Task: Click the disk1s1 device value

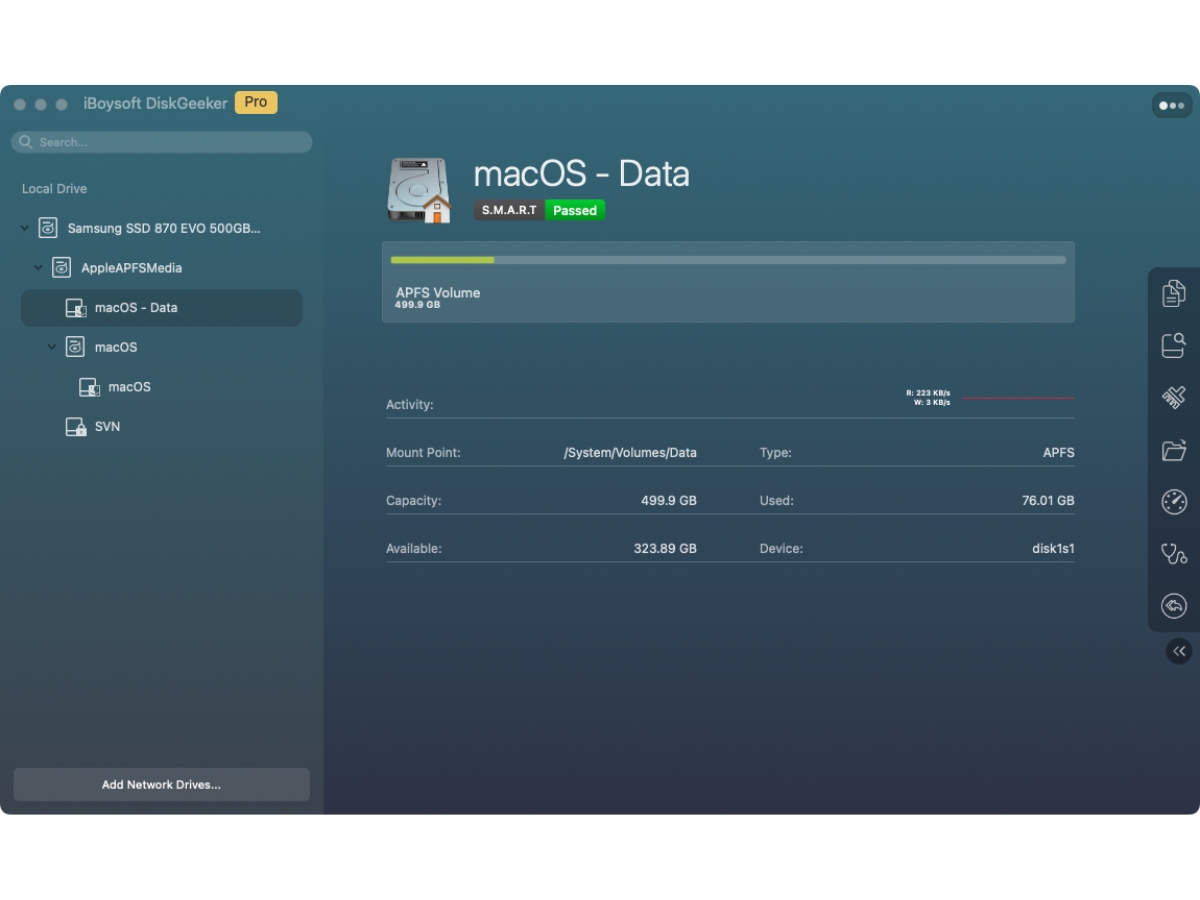Action: click(x=1053, y=549)
